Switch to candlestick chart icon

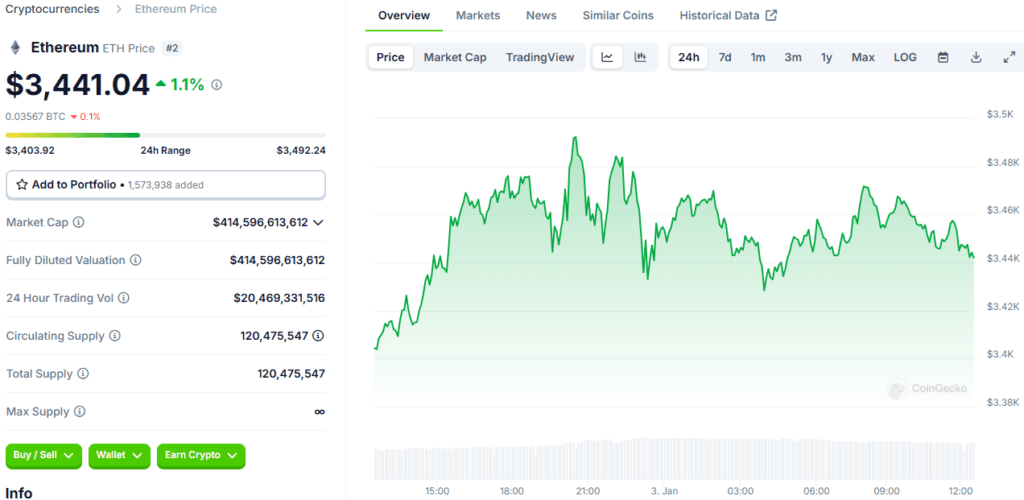coord(640,57)
